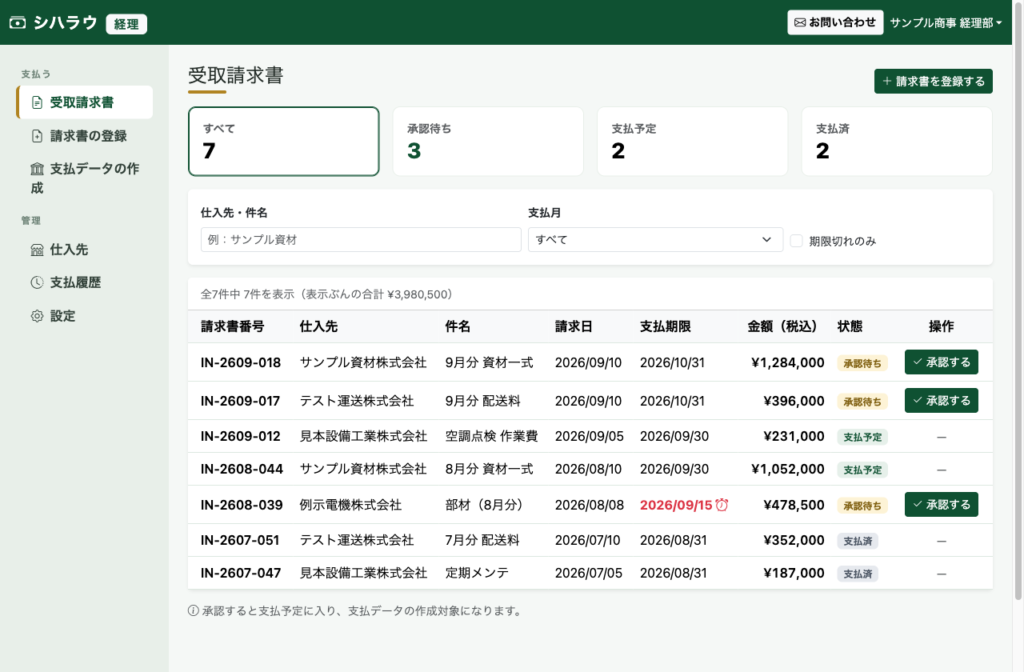Click the amount ¥478,500
1024x672 pixels.
(793, 505)
